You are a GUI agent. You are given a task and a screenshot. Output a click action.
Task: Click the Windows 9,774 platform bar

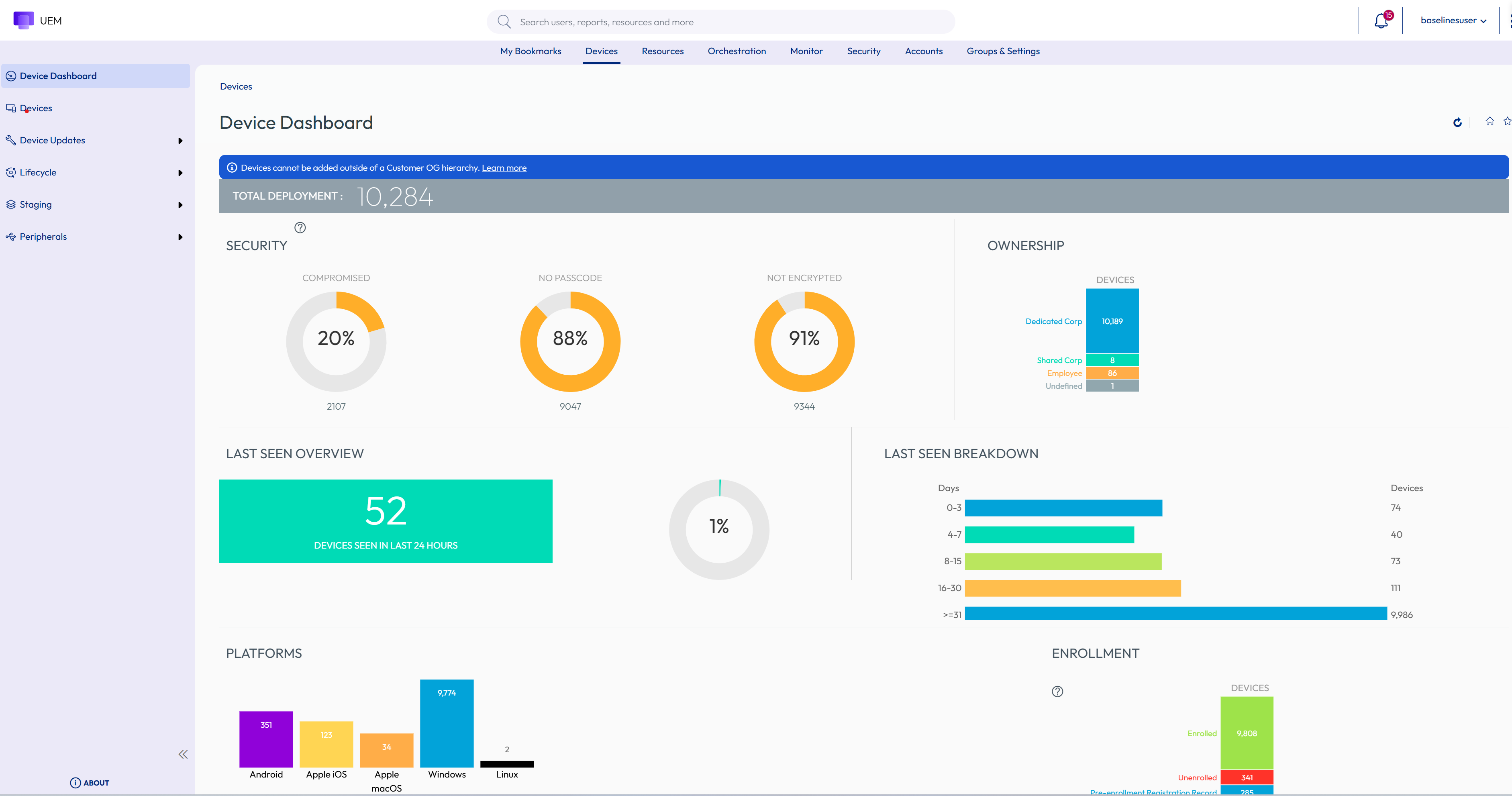coord(447,723)
